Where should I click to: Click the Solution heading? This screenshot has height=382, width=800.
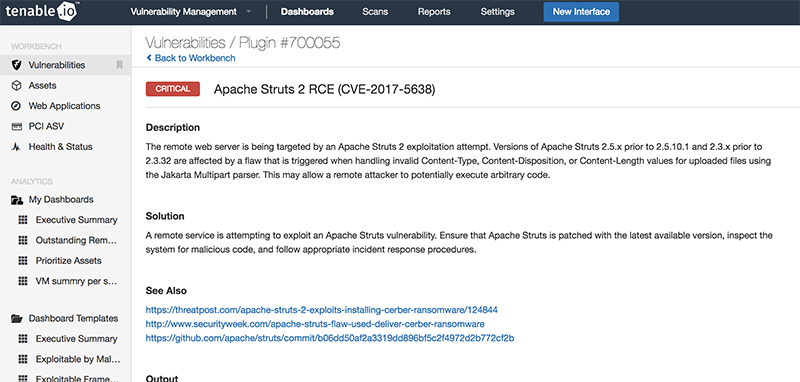165,216
